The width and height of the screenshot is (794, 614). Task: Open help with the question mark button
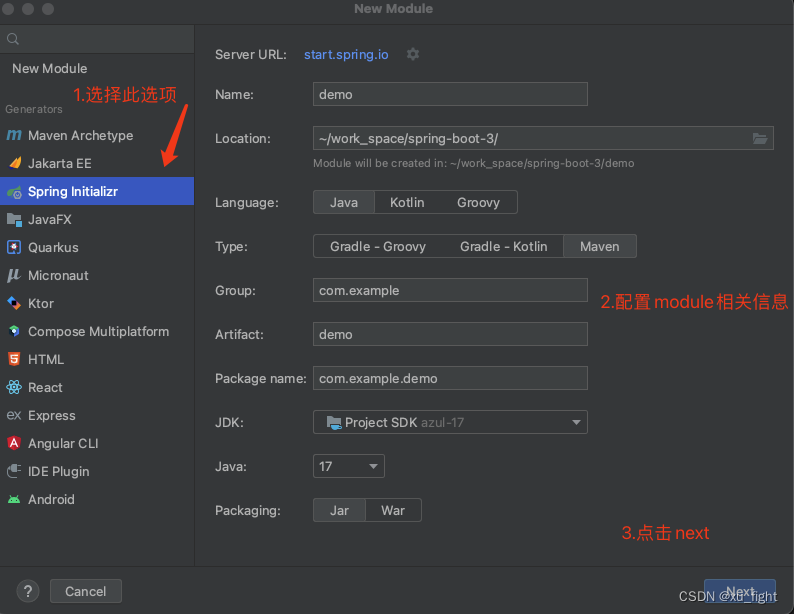(28, 591)
